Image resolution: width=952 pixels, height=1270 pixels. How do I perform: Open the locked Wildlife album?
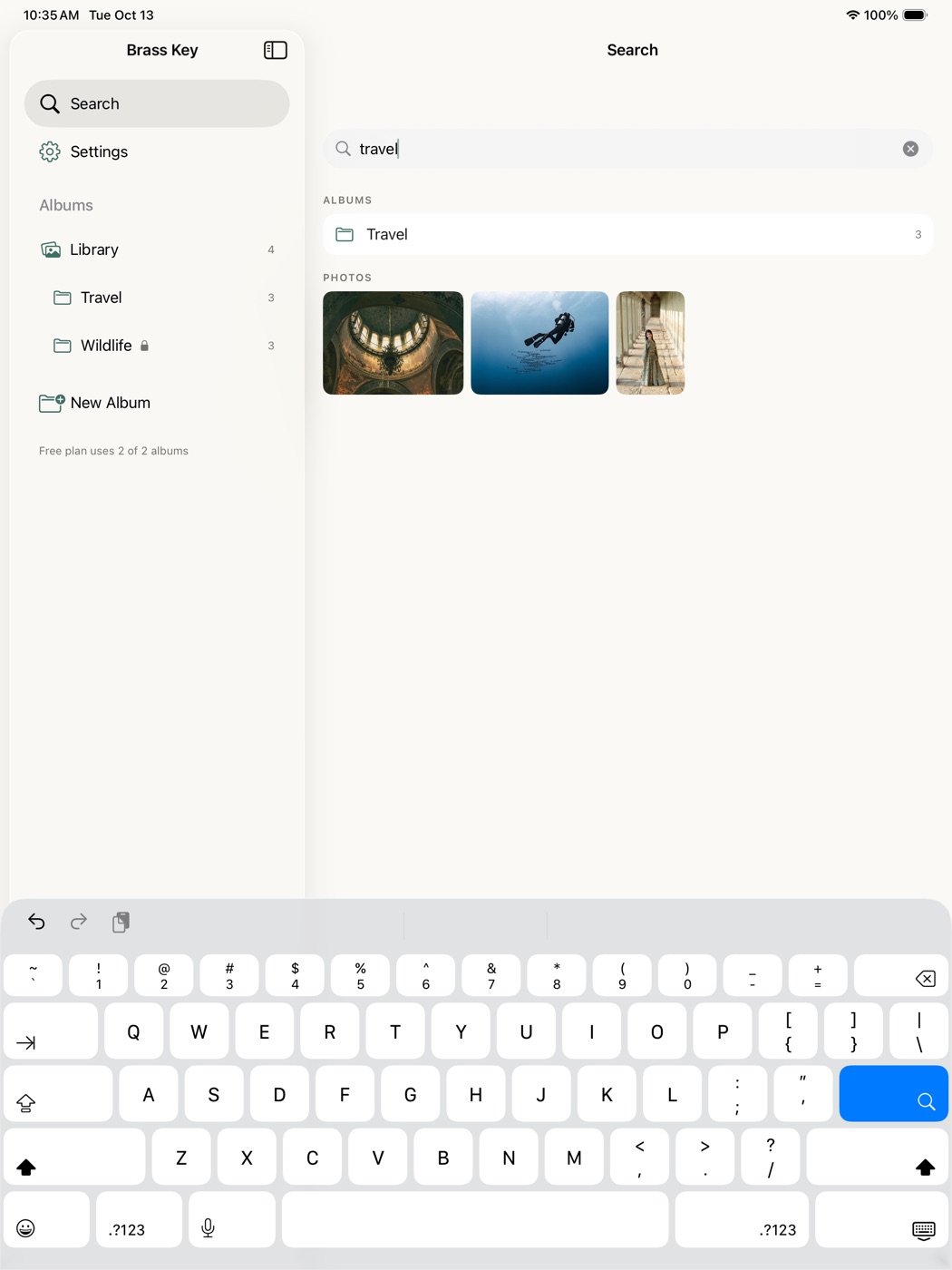(x=157, y=346)
